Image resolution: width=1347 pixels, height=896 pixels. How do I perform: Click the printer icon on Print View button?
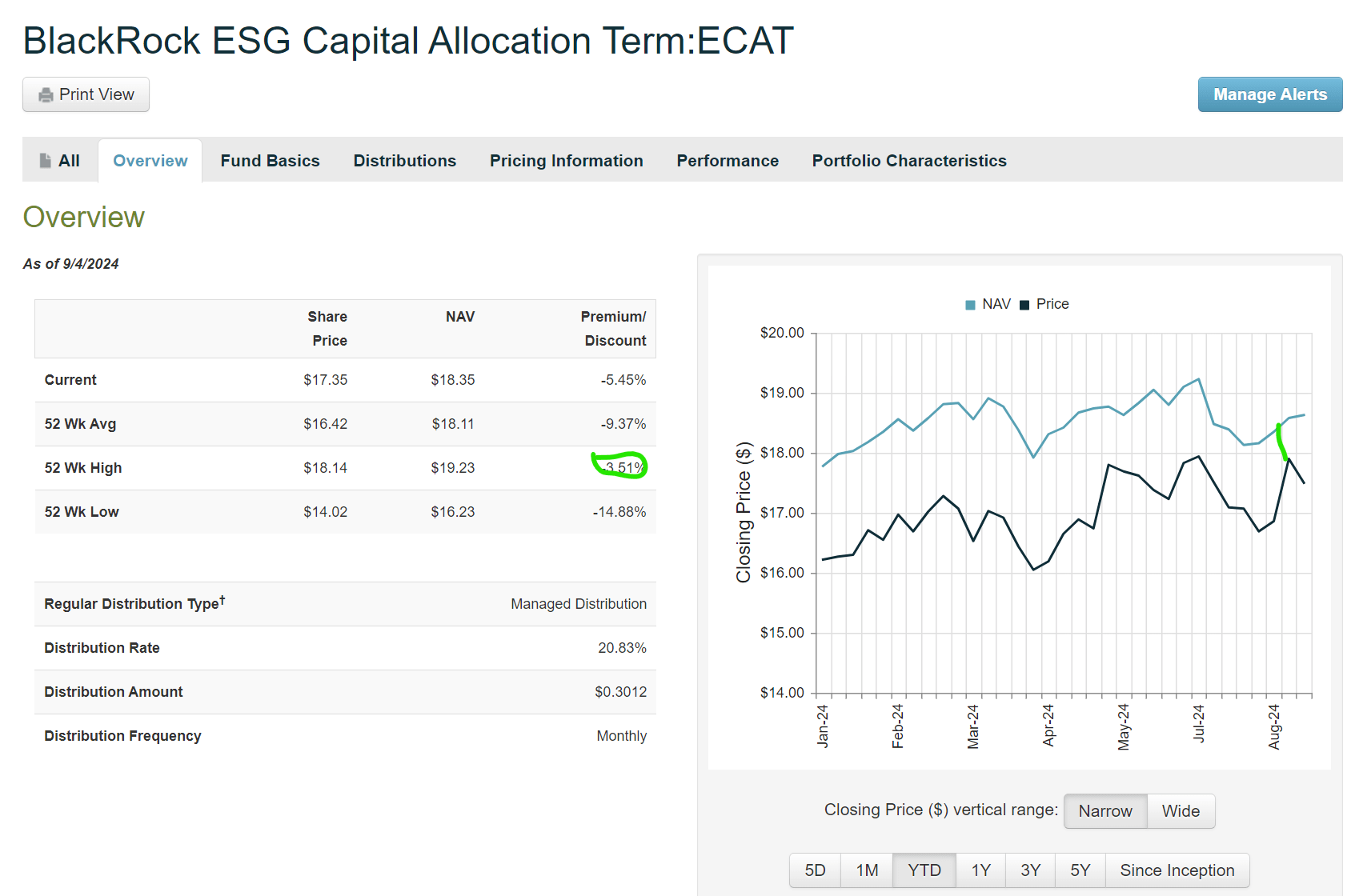tap(46, 94)
